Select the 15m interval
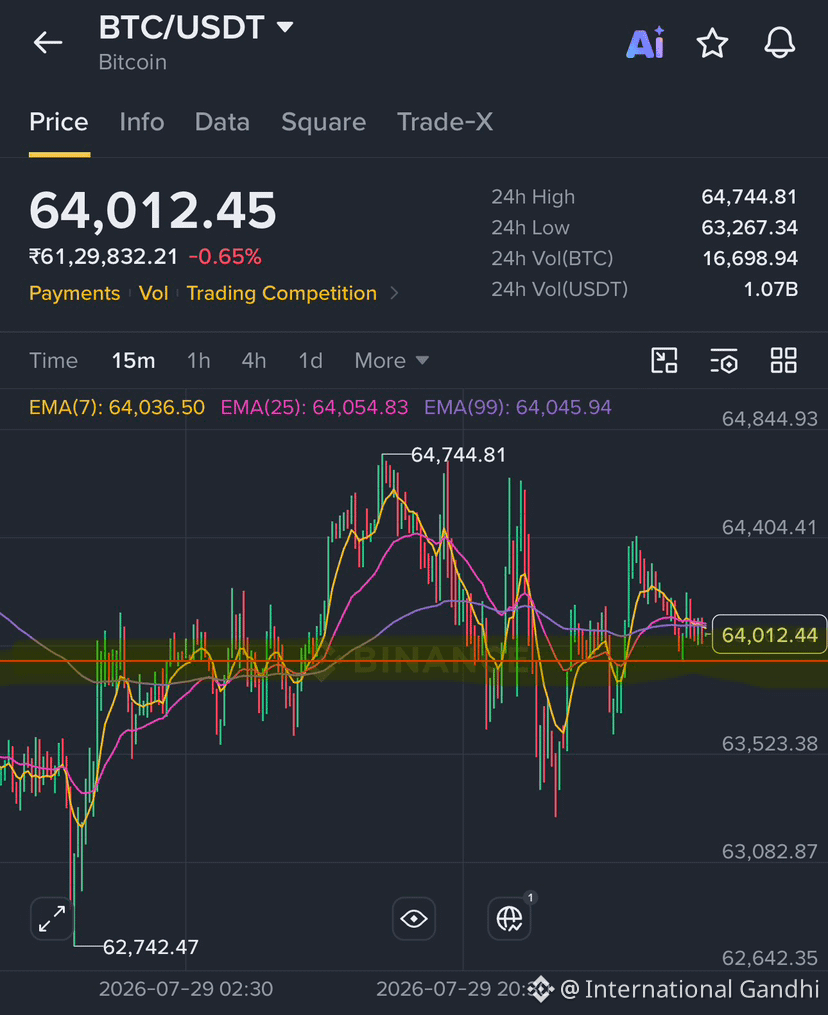Screen dimensions: 828x1015 click(133, 361)
